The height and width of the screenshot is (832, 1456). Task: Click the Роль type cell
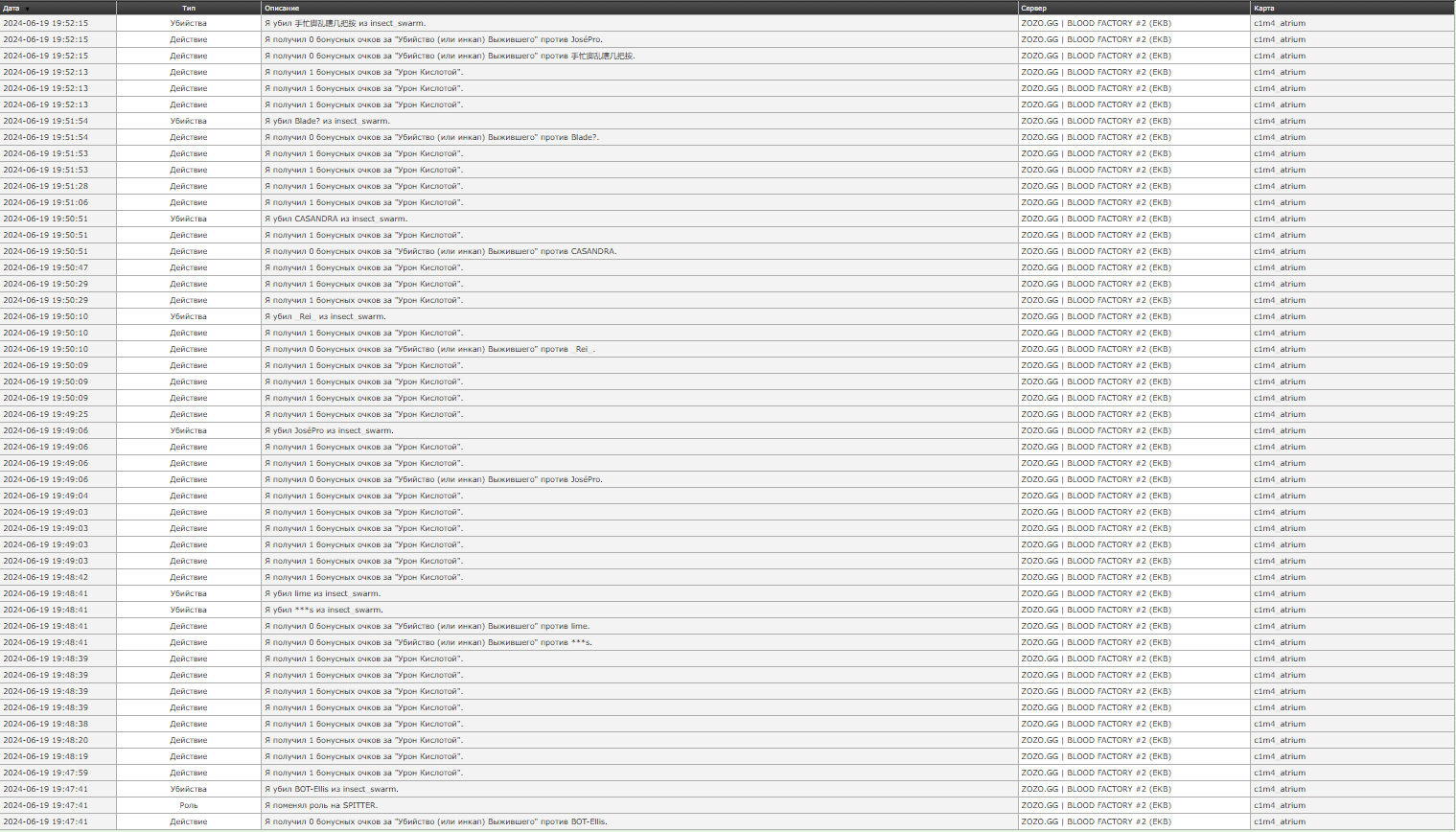pos(189,805)
